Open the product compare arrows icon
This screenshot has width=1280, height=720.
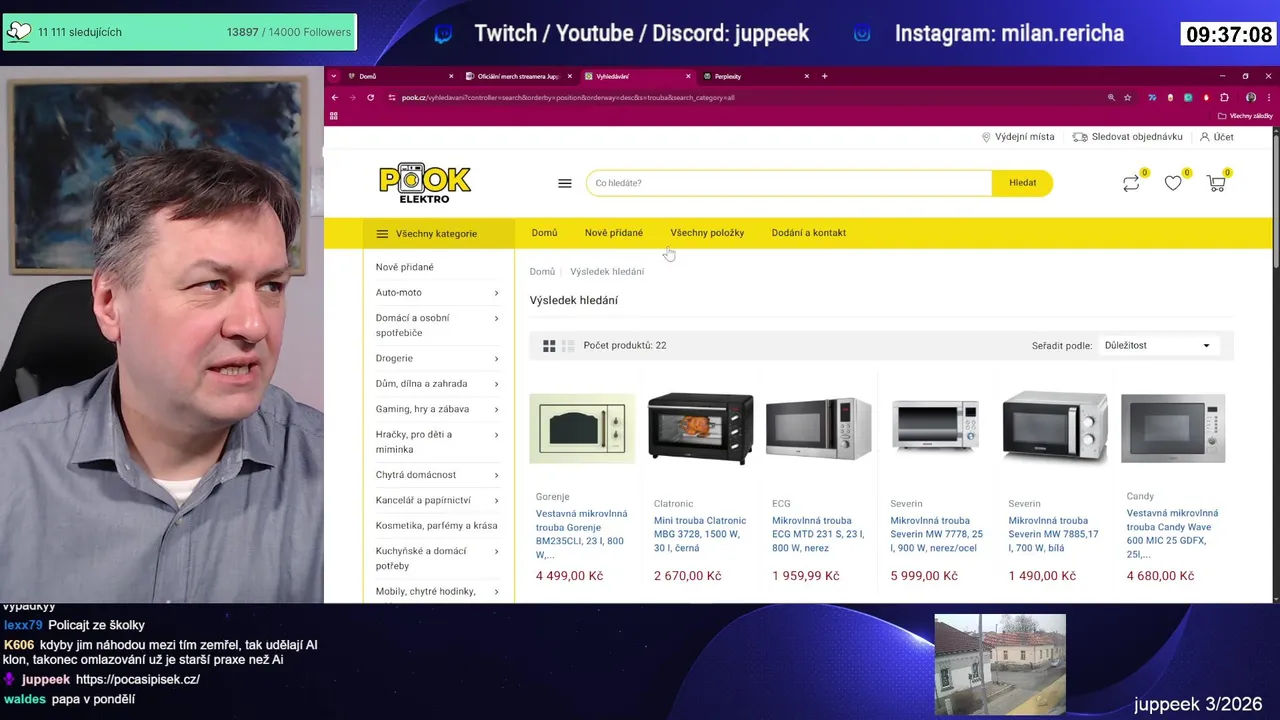1131,183
